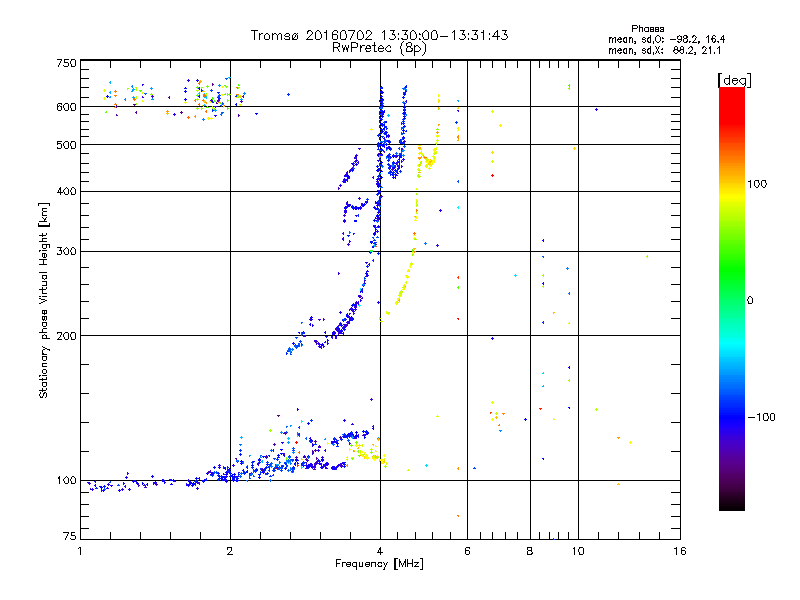Click the y-axis tick label '300'
Screen dimensions: 800x600
(66, 252)
